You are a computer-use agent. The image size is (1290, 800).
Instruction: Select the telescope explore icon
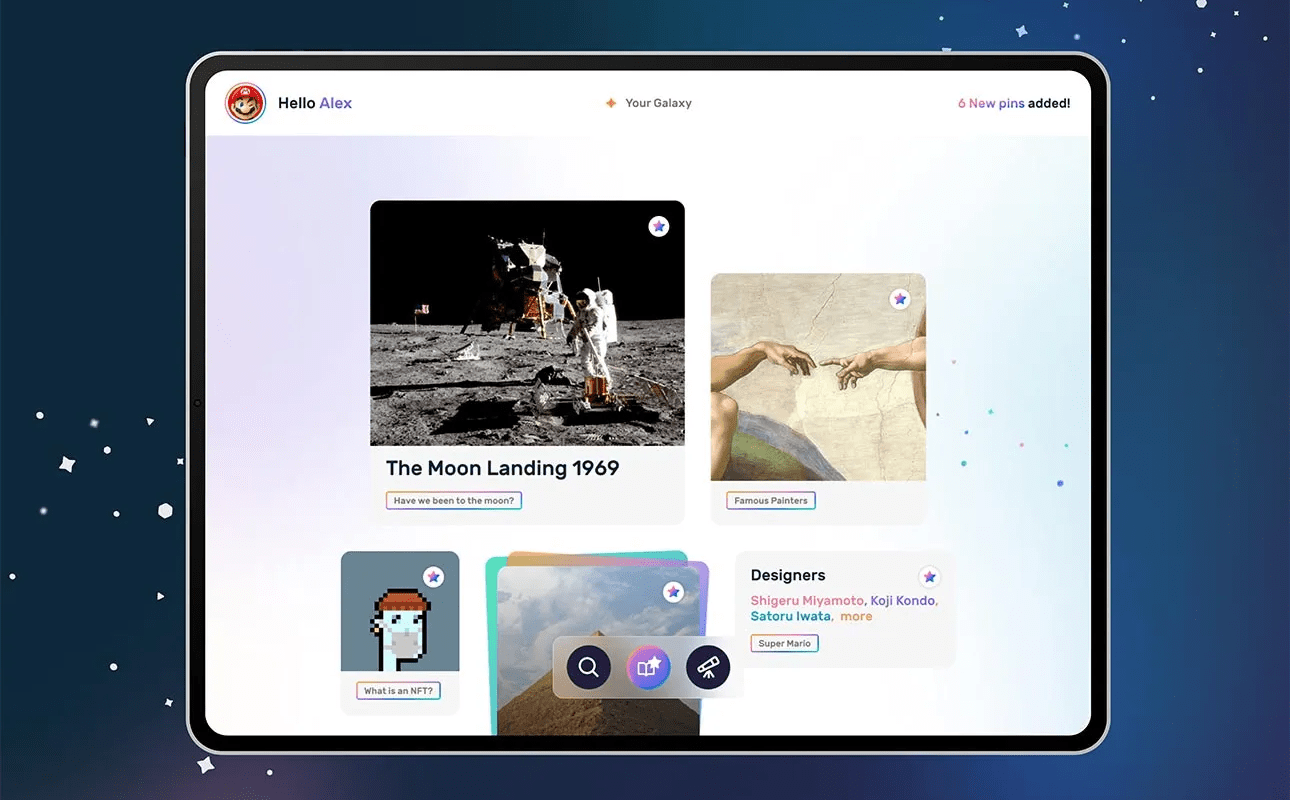(x=708, y=667)
